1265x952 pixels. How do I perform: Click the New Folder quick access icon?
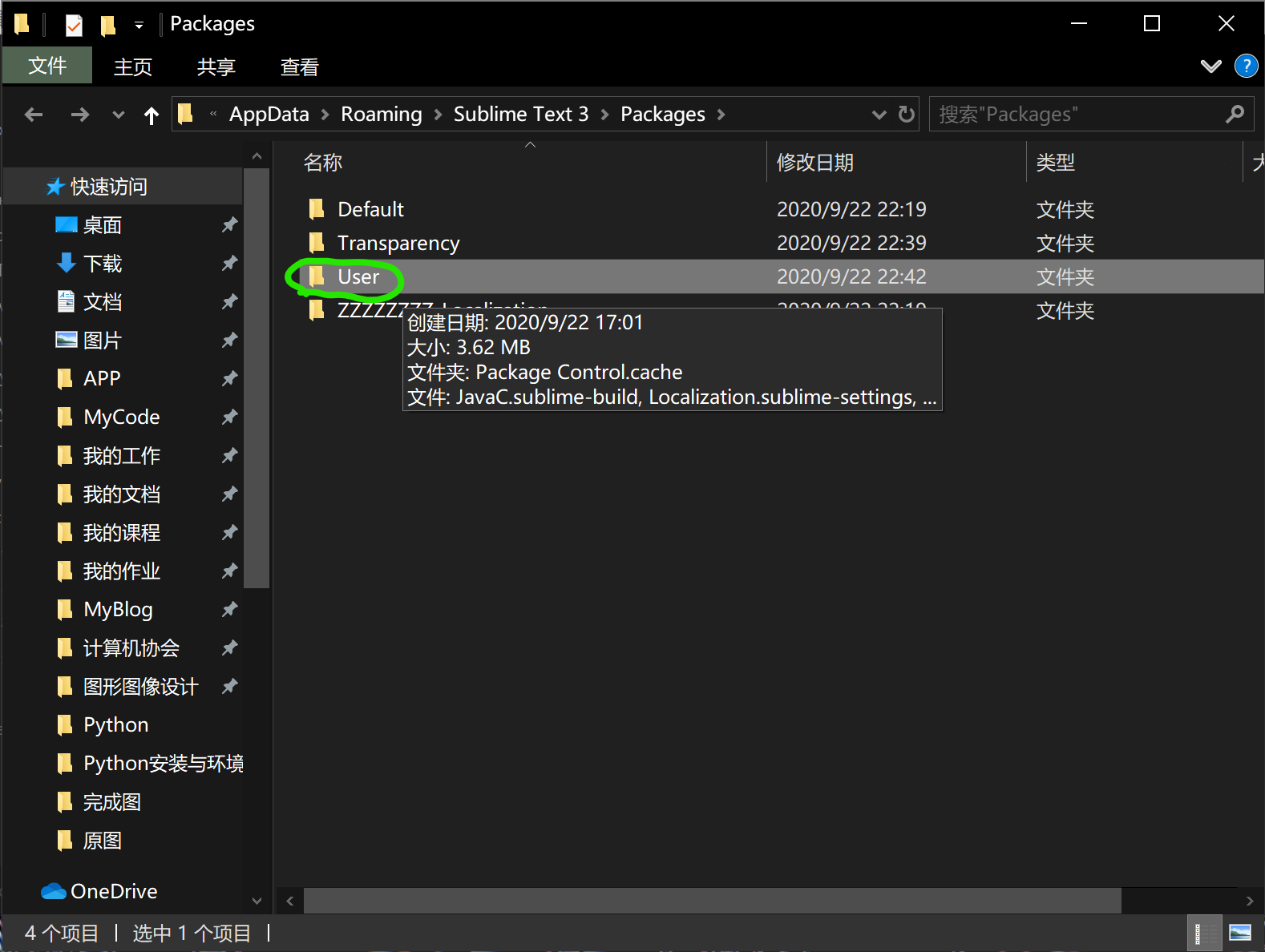[107, 25]
